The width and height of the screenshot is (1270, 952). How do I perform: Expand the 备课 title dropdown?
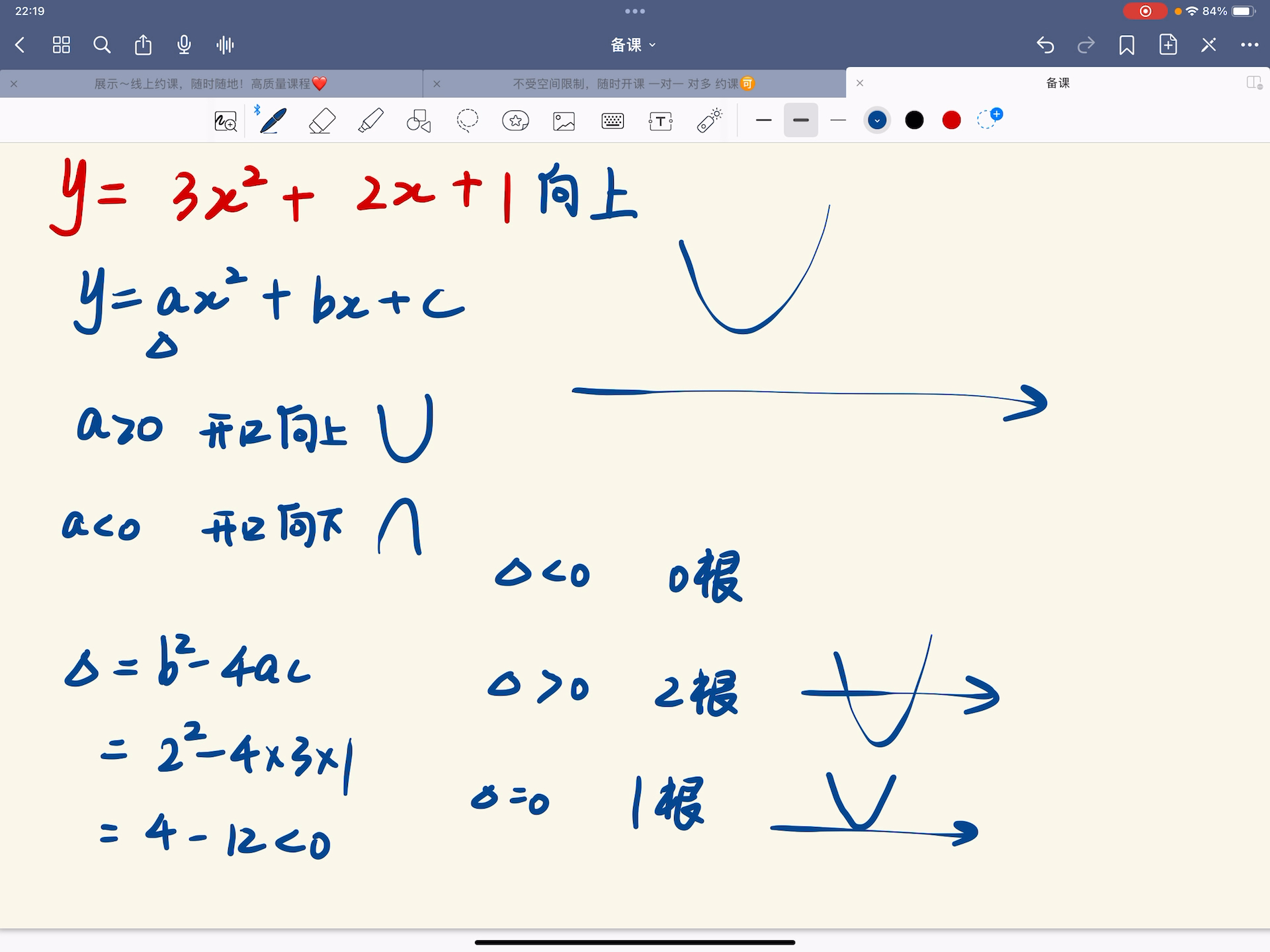click(633, 45)
